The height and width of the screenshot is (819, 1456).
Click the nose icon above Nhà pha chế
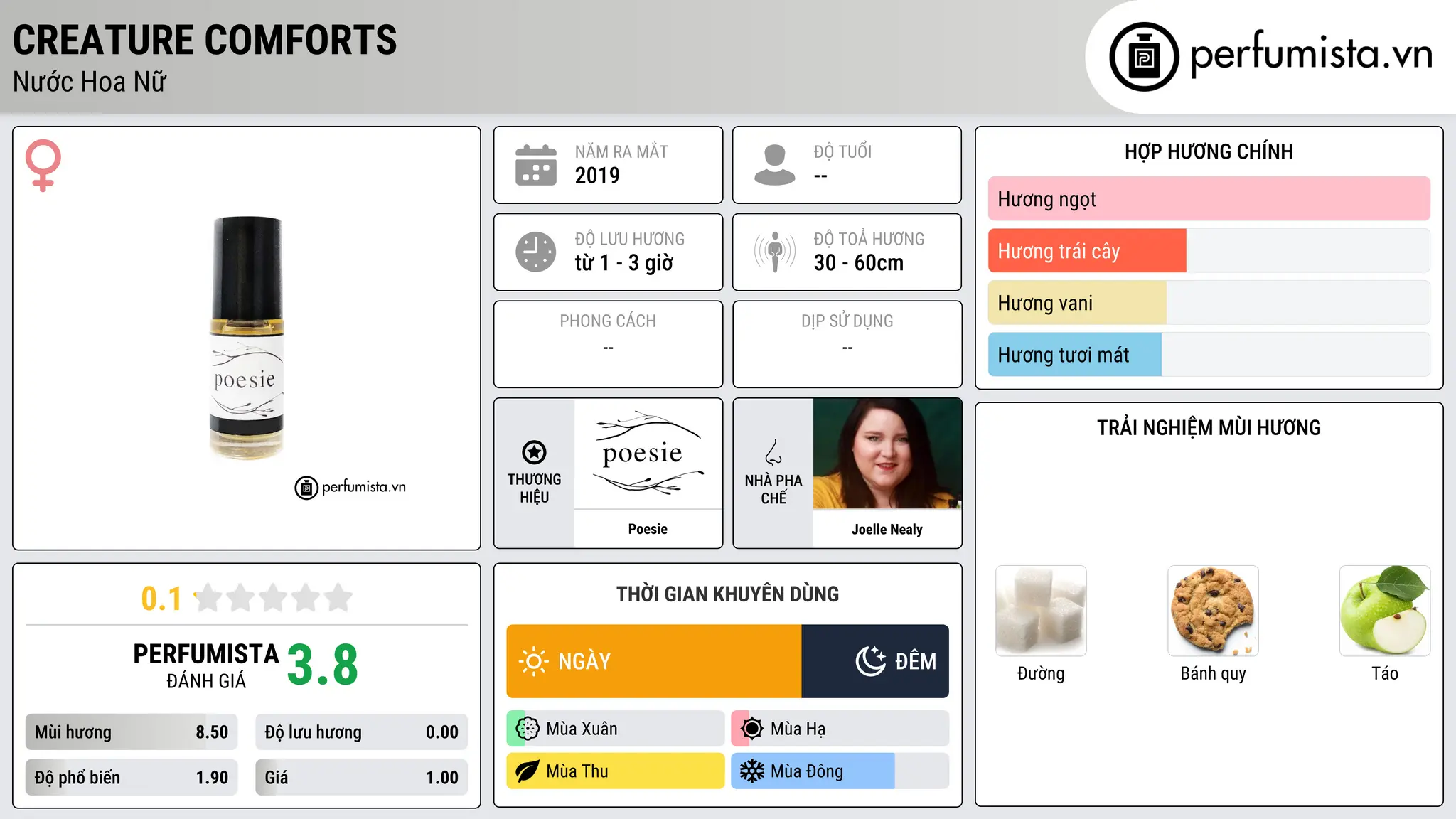point(773,452)
